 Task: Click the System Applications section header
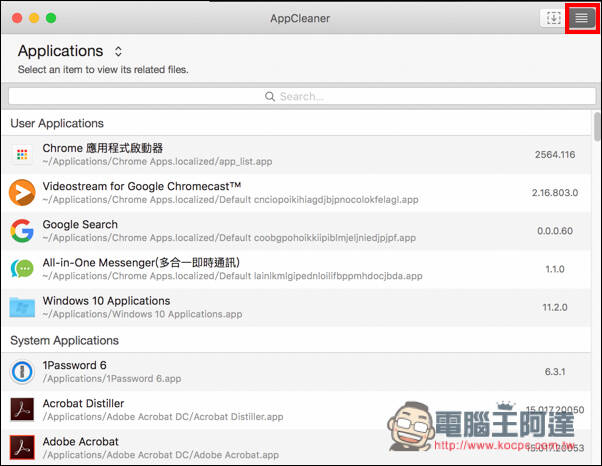pyautogui.click(x=64, y=340)
